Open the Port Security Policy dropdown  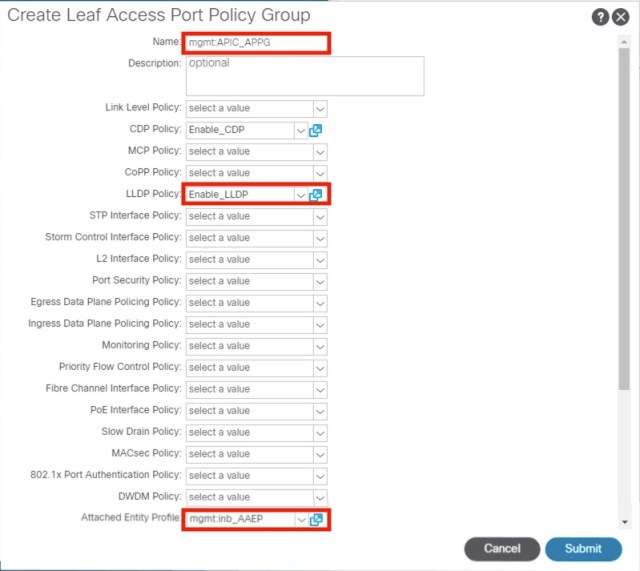(x=320, y=281)
